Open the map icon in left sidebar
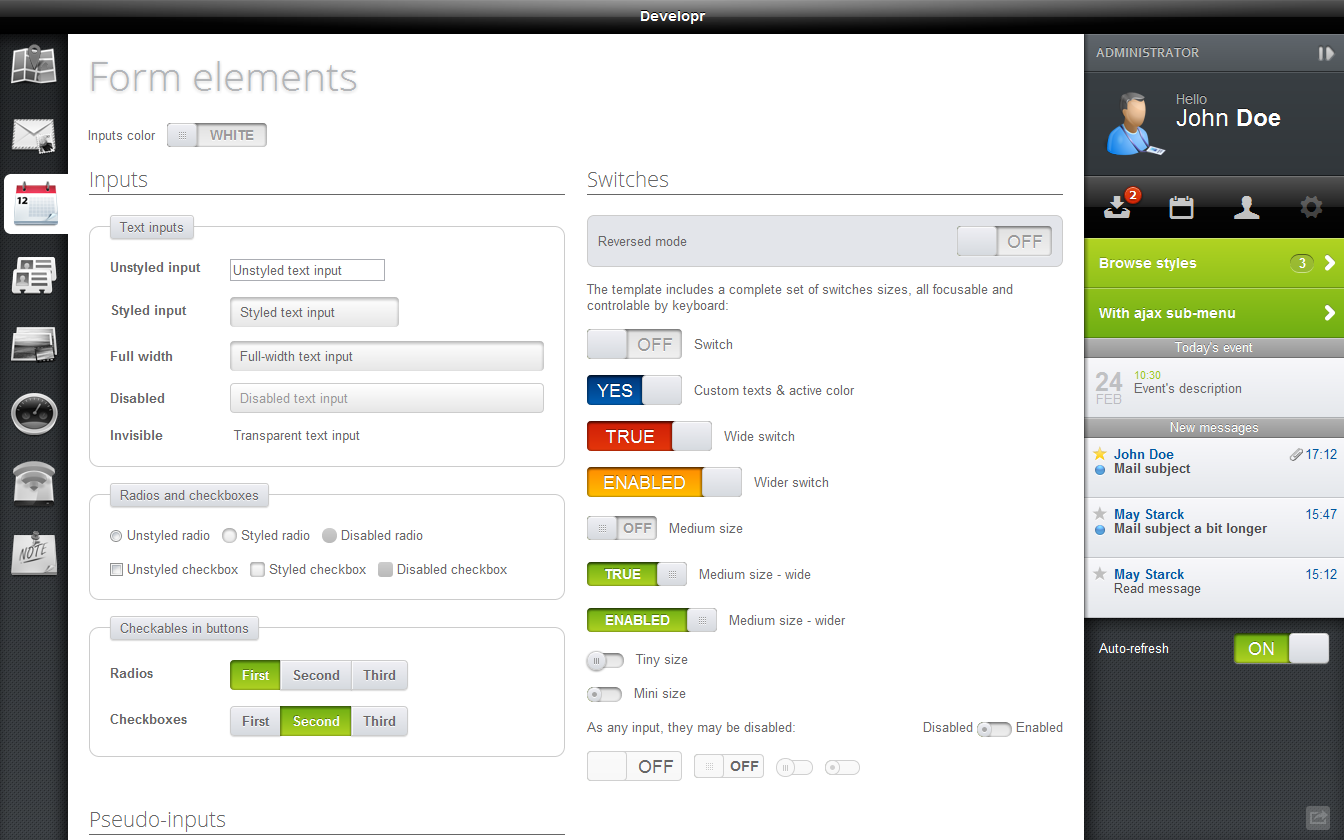 pyautogui.click(x=34, y=65)
